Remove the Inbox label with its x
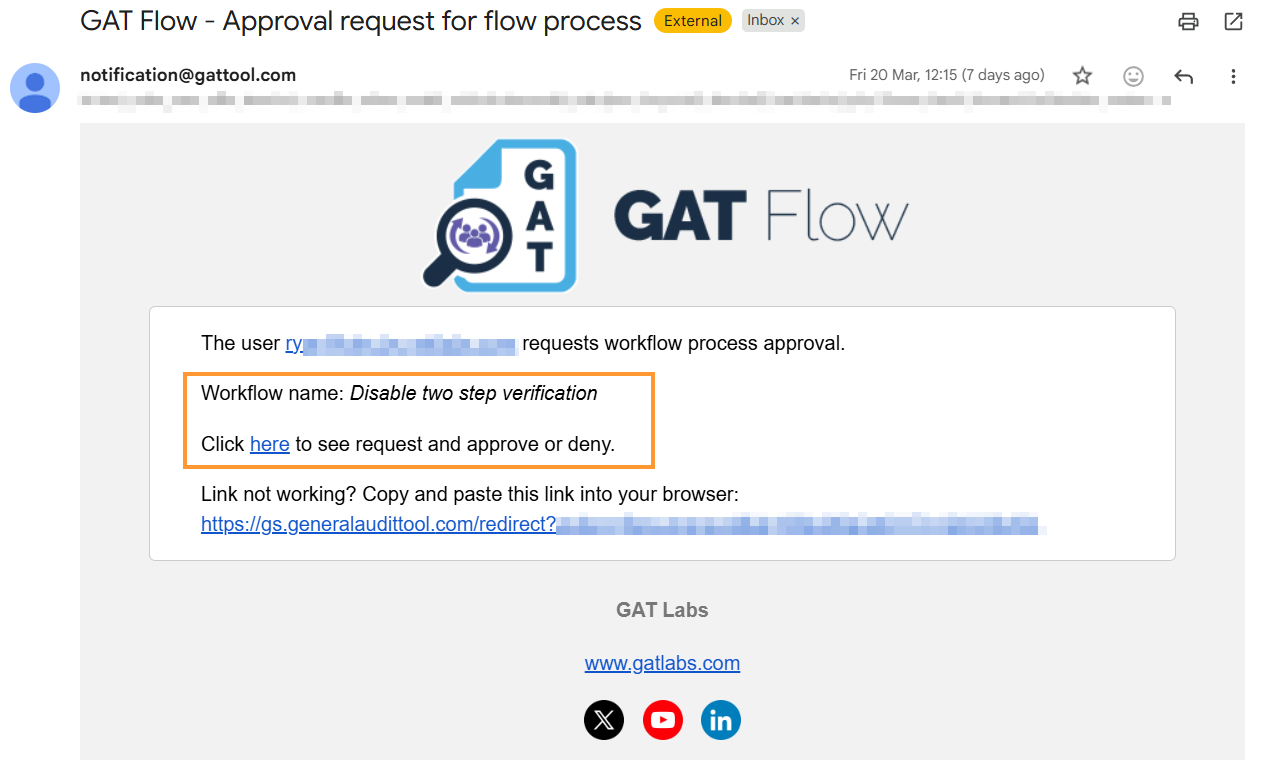Screen dimensions: 1277x783 coord(795,20)
